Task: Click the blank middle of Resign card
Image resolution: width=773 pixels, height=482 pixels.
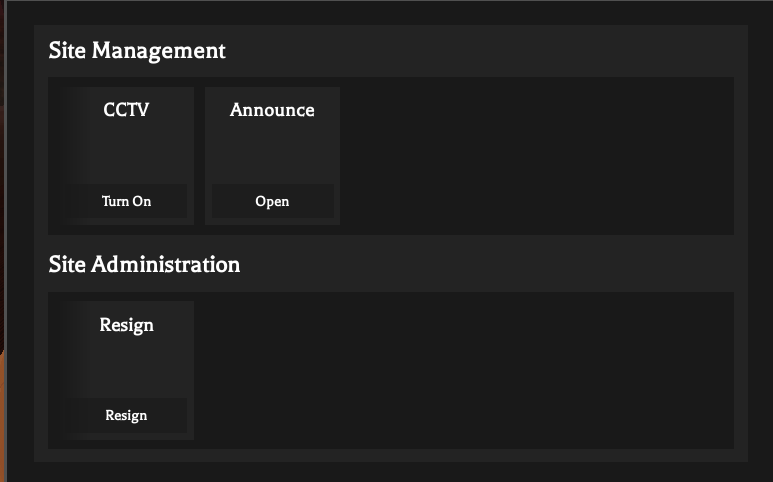Action: [x=127, y=365]
